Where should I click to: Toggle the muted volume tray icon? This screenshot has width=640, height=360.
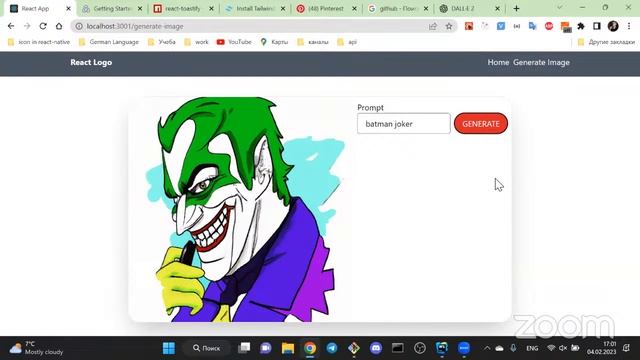click(x=563, y=348)
